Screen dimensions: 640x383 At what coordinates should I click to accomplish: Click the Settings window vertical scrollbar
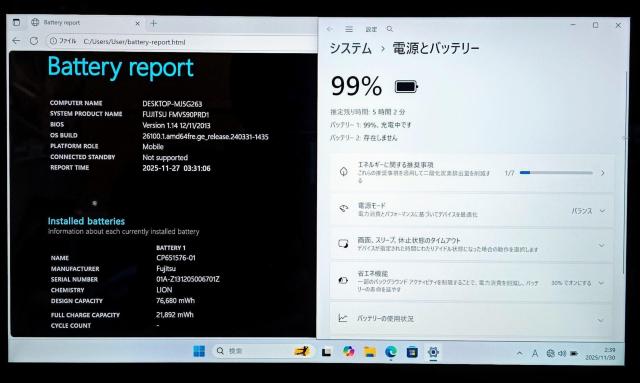pyautogui.click(x=625, y=174)
